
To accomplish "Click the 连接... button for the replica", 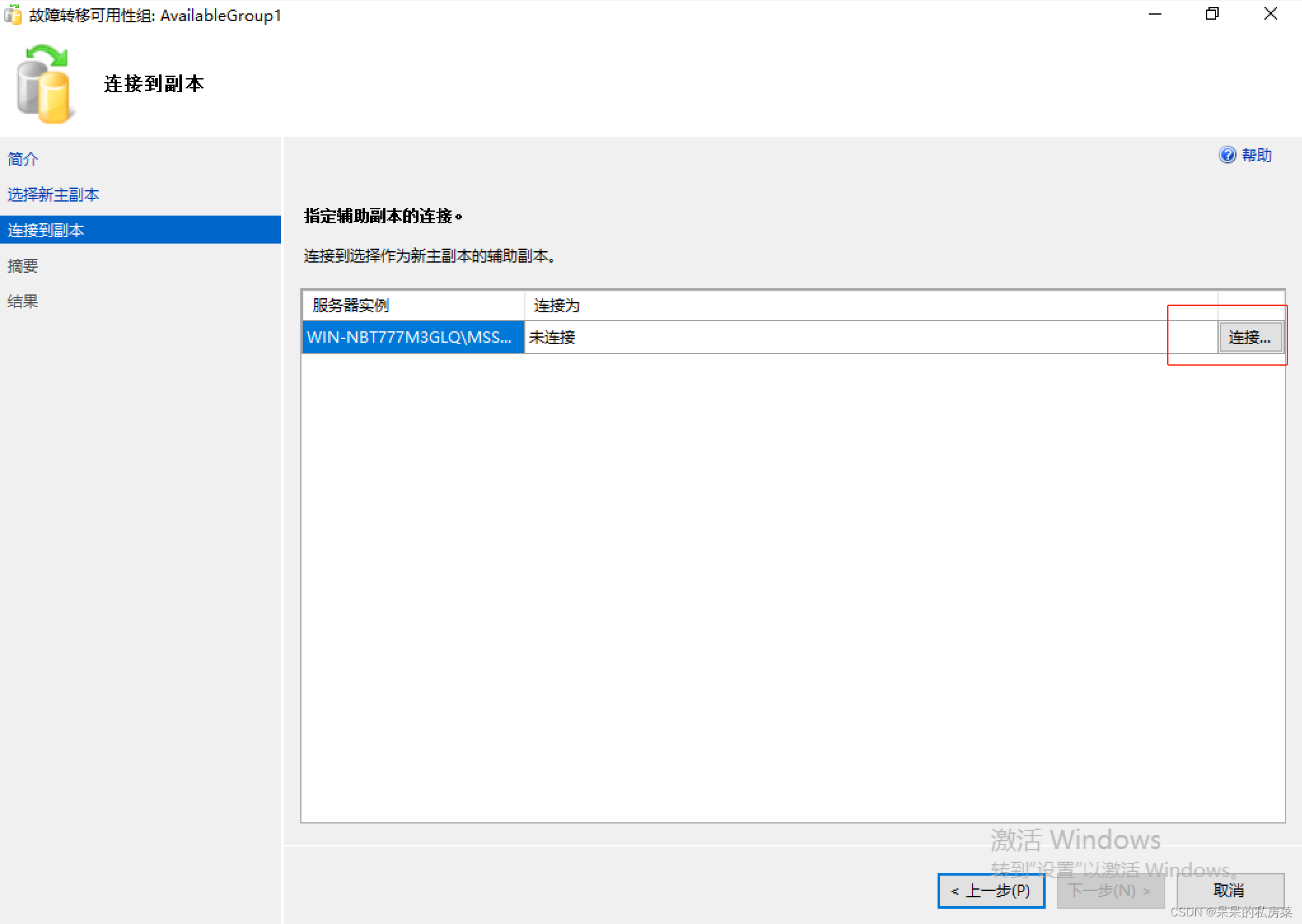I will 1250,337.
